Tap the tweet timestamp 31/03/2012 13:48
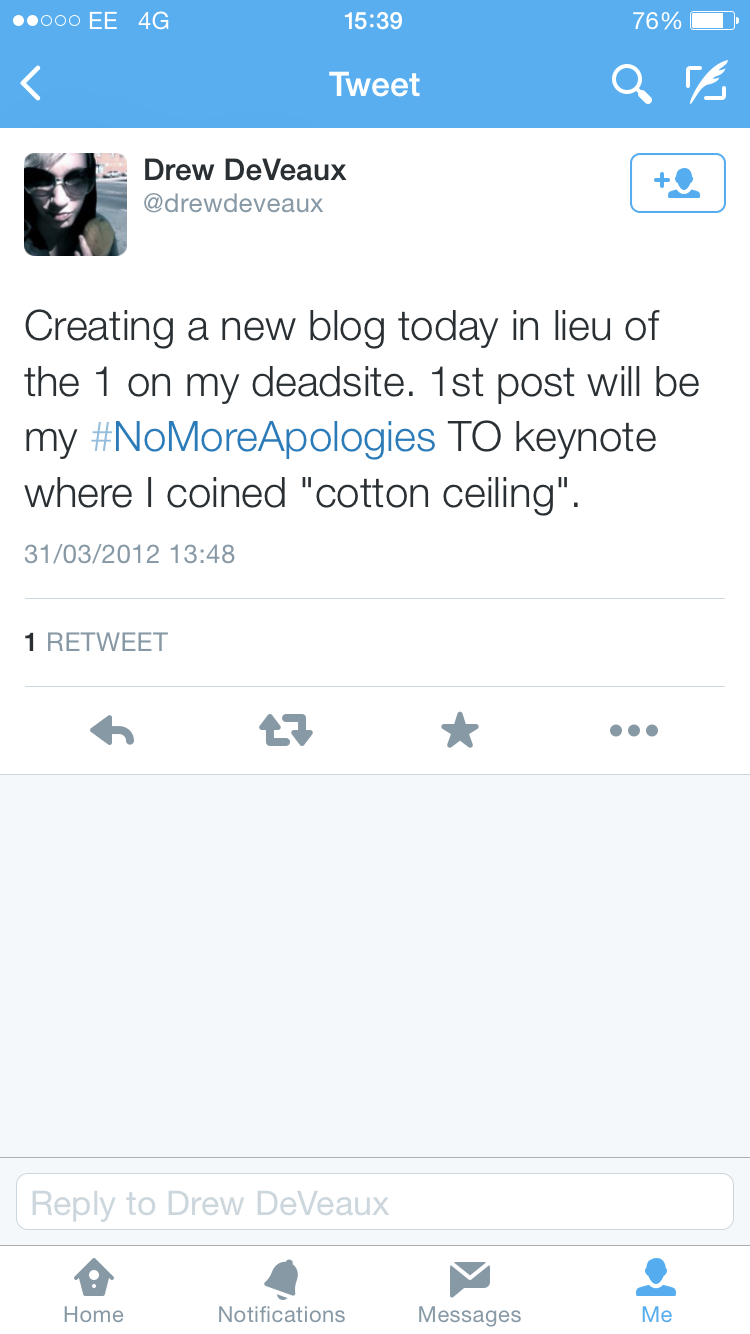This screenshot has height=1334, width=750. pyautogui.click(x=129, y=554)
